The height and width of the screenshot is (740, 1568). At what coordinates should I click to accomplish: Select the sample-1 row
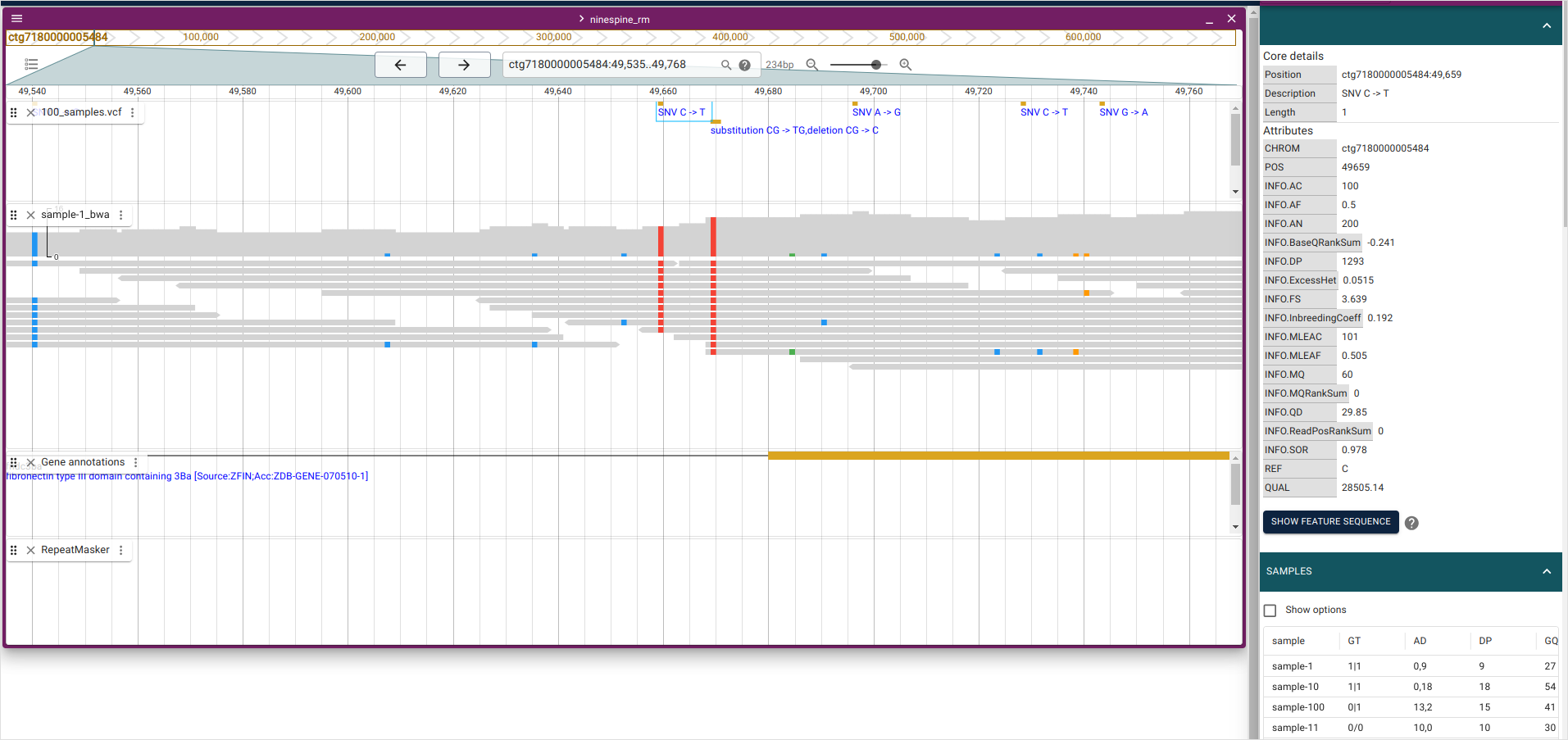[1411, 666]
